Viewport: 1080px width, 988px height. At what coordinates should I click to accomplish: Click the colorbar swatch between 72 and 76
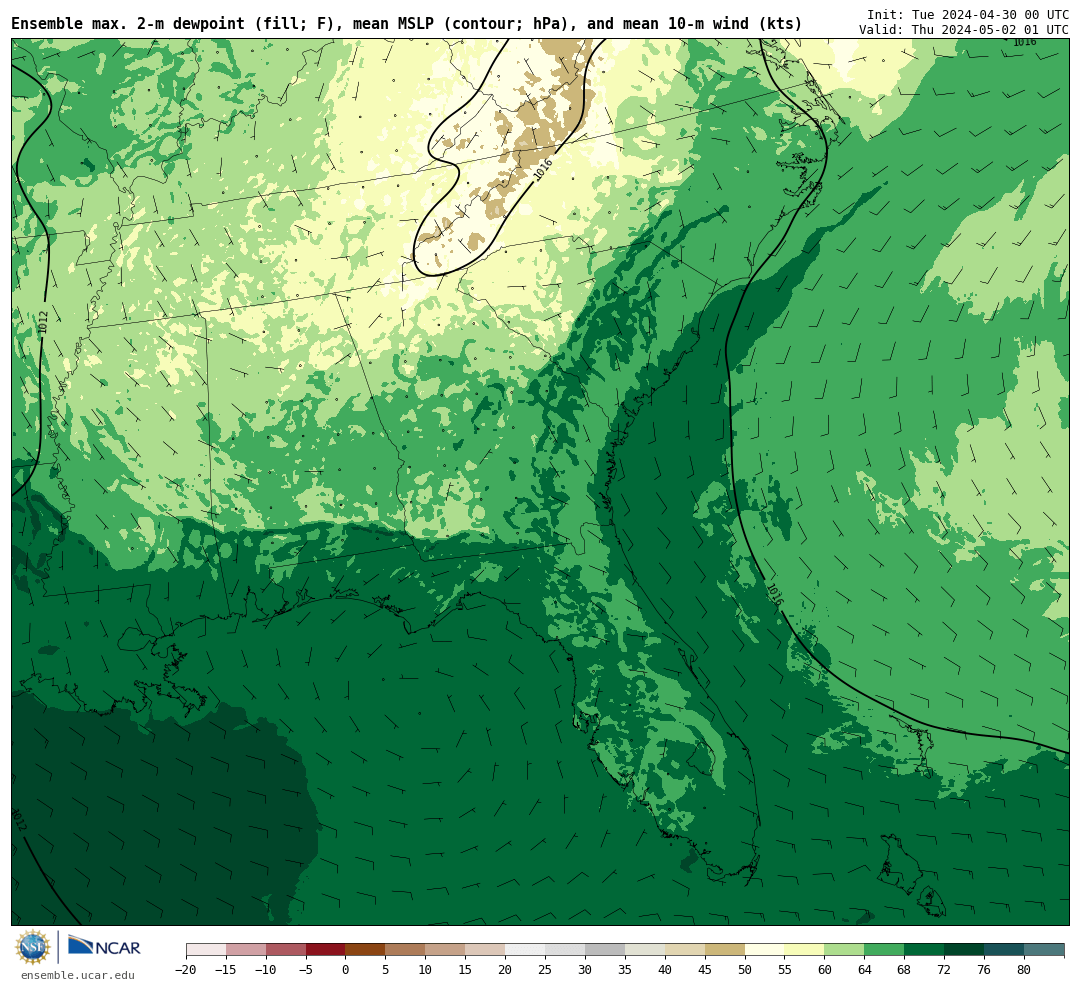[964, 950]
